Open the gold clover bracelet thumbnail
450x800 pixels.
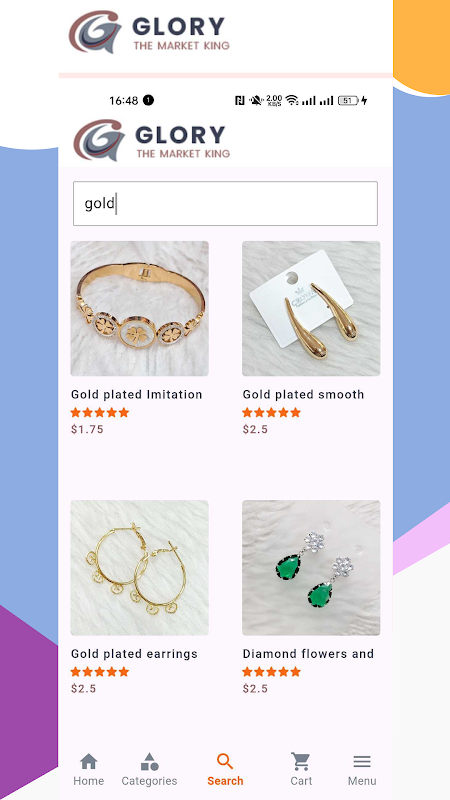pos(139,309)
